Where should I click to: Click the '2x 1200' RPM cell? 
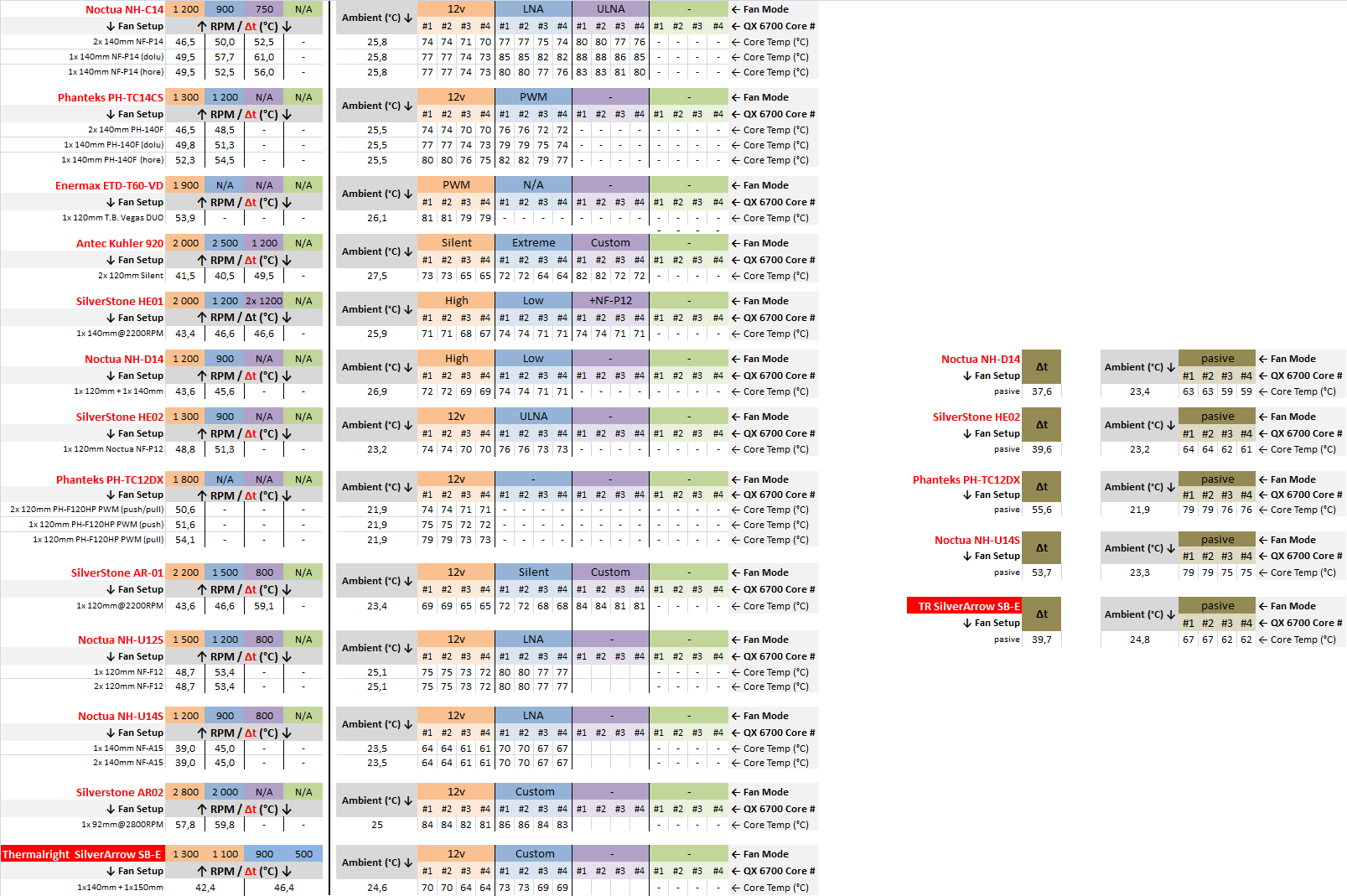tap(264, 301)
